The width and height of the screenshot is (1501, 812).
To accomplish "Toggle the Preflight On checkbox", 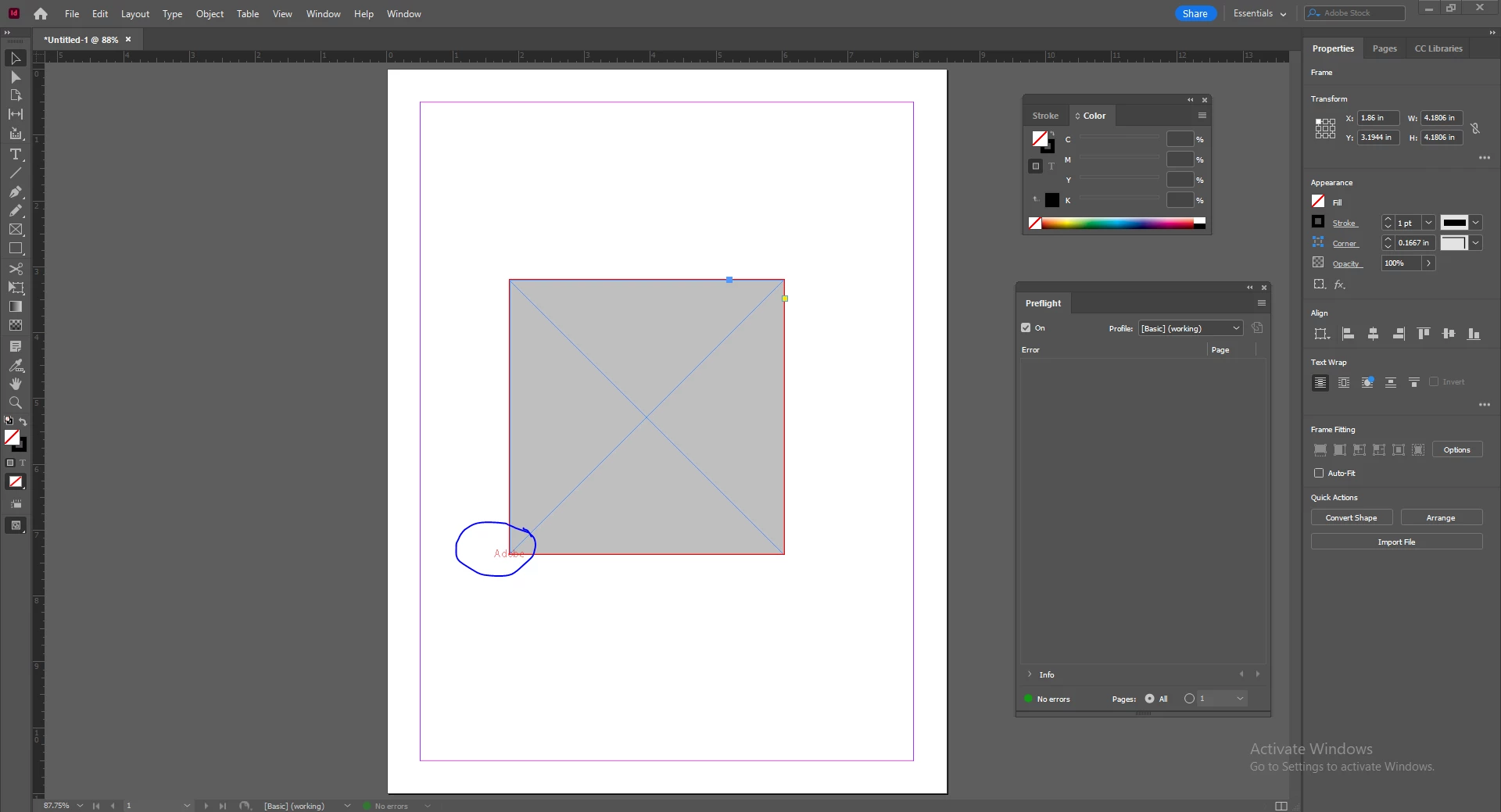I will [x=1026, y=328].
